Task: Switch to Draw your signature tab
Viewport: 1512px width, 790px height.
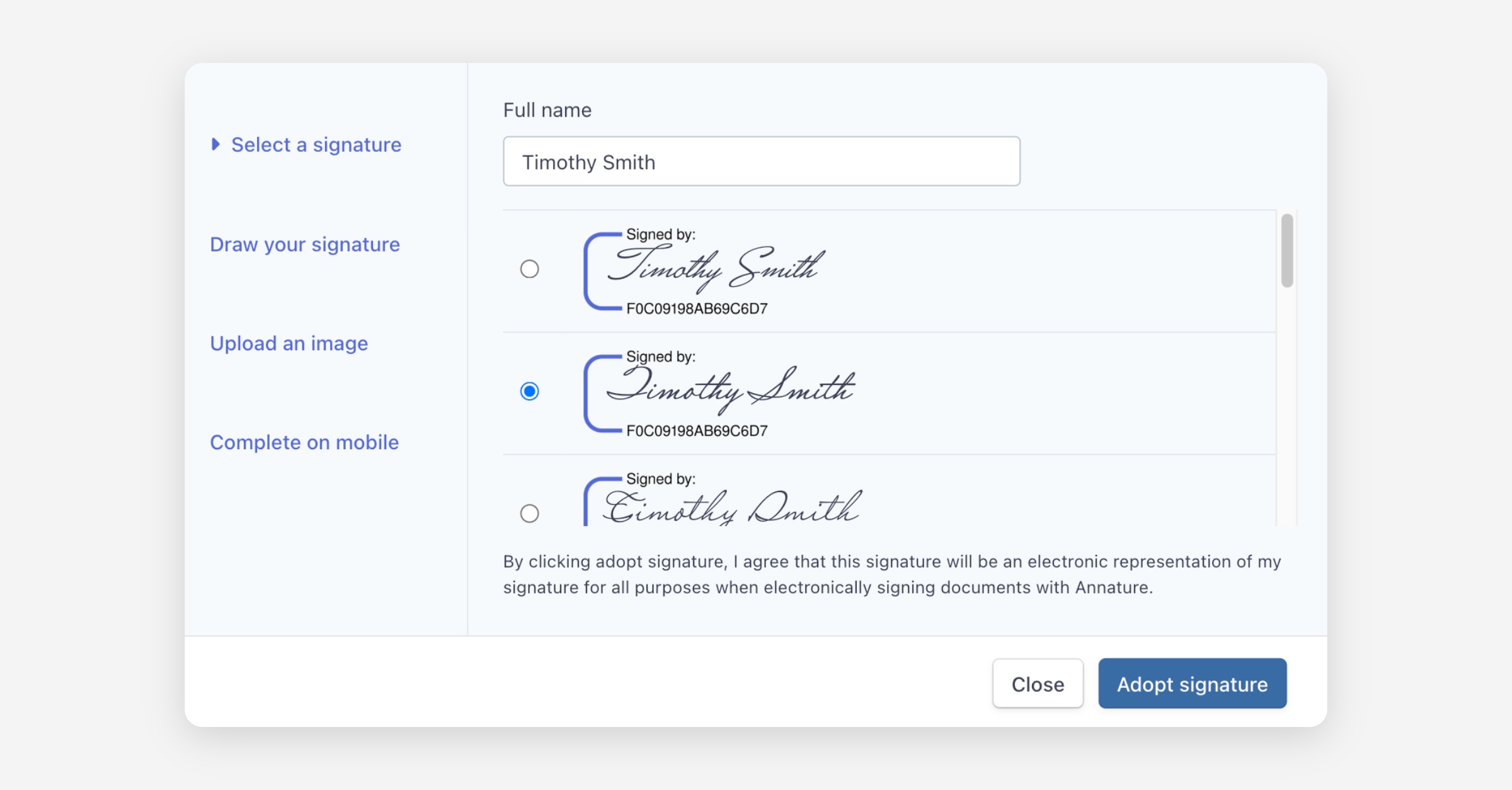Action: [305, 244]
